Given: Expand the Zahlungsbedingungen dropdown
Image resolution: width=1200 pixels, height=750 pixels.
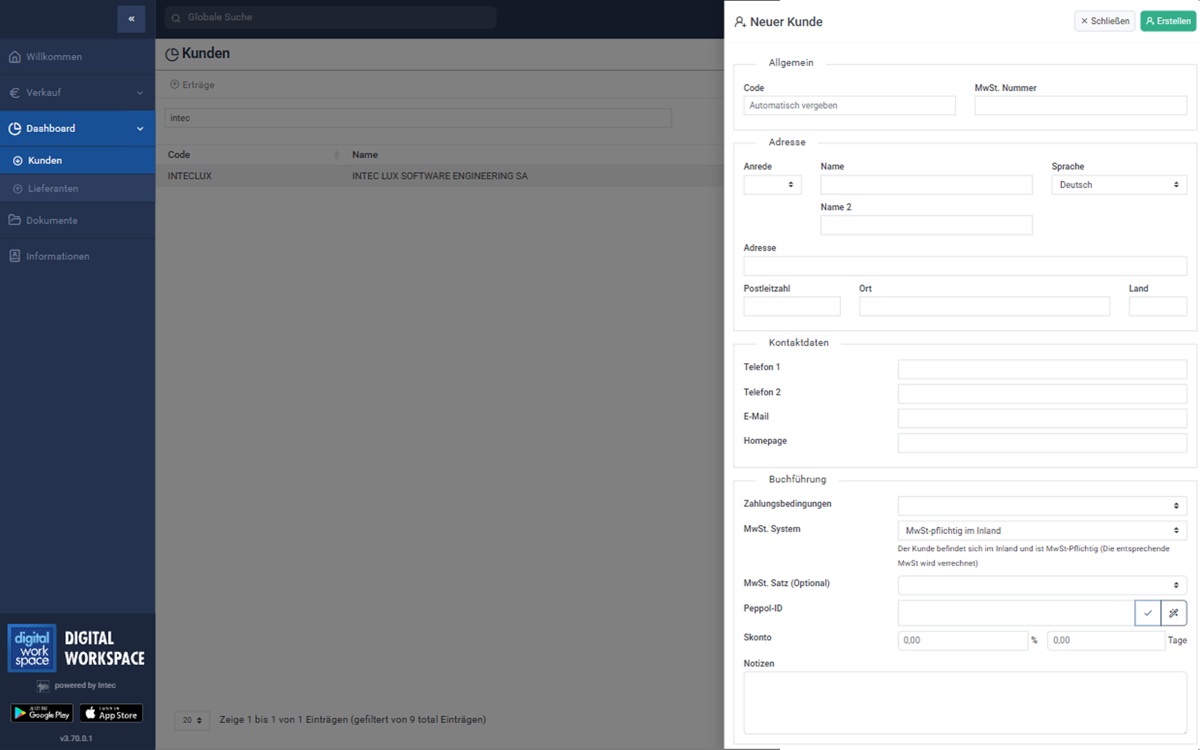Looking at the screenshot, I should (1042, 506).
